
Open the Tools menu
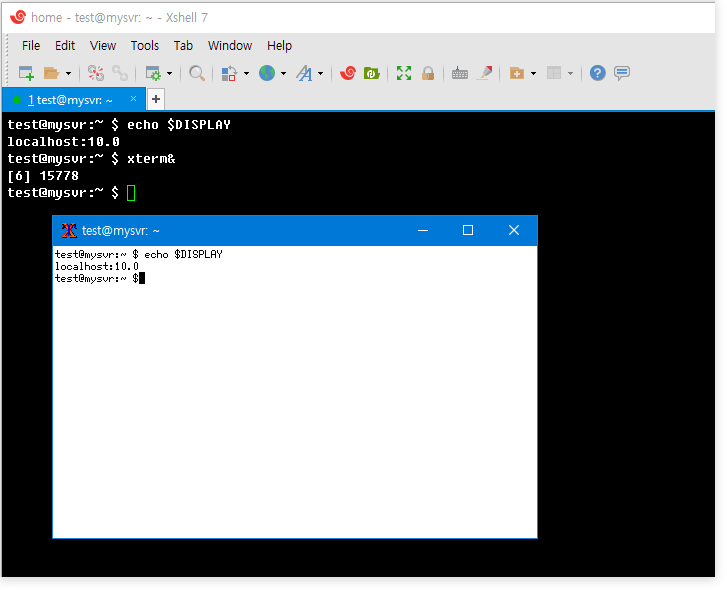145,45
